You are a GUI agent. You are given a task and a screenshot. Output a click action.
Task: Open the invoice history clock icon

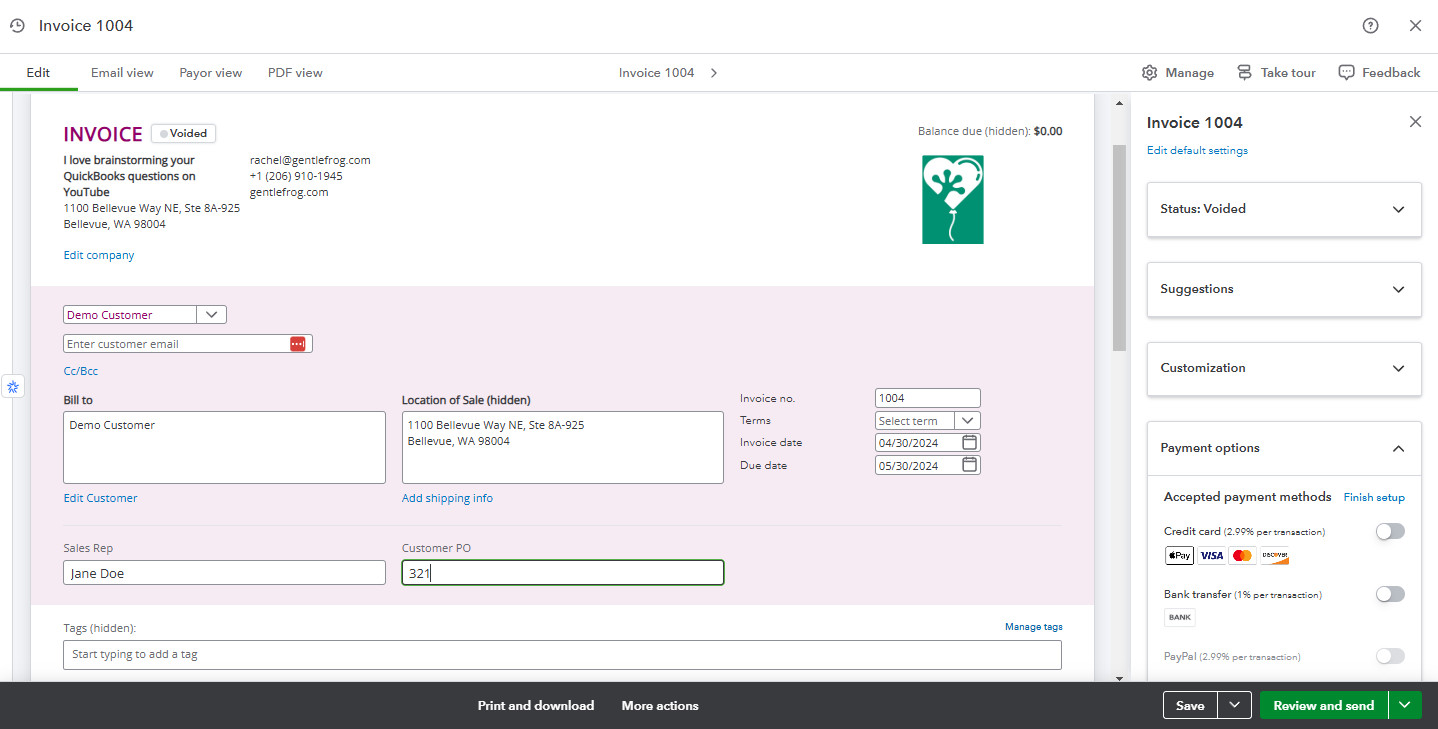[x=17, y=26]
